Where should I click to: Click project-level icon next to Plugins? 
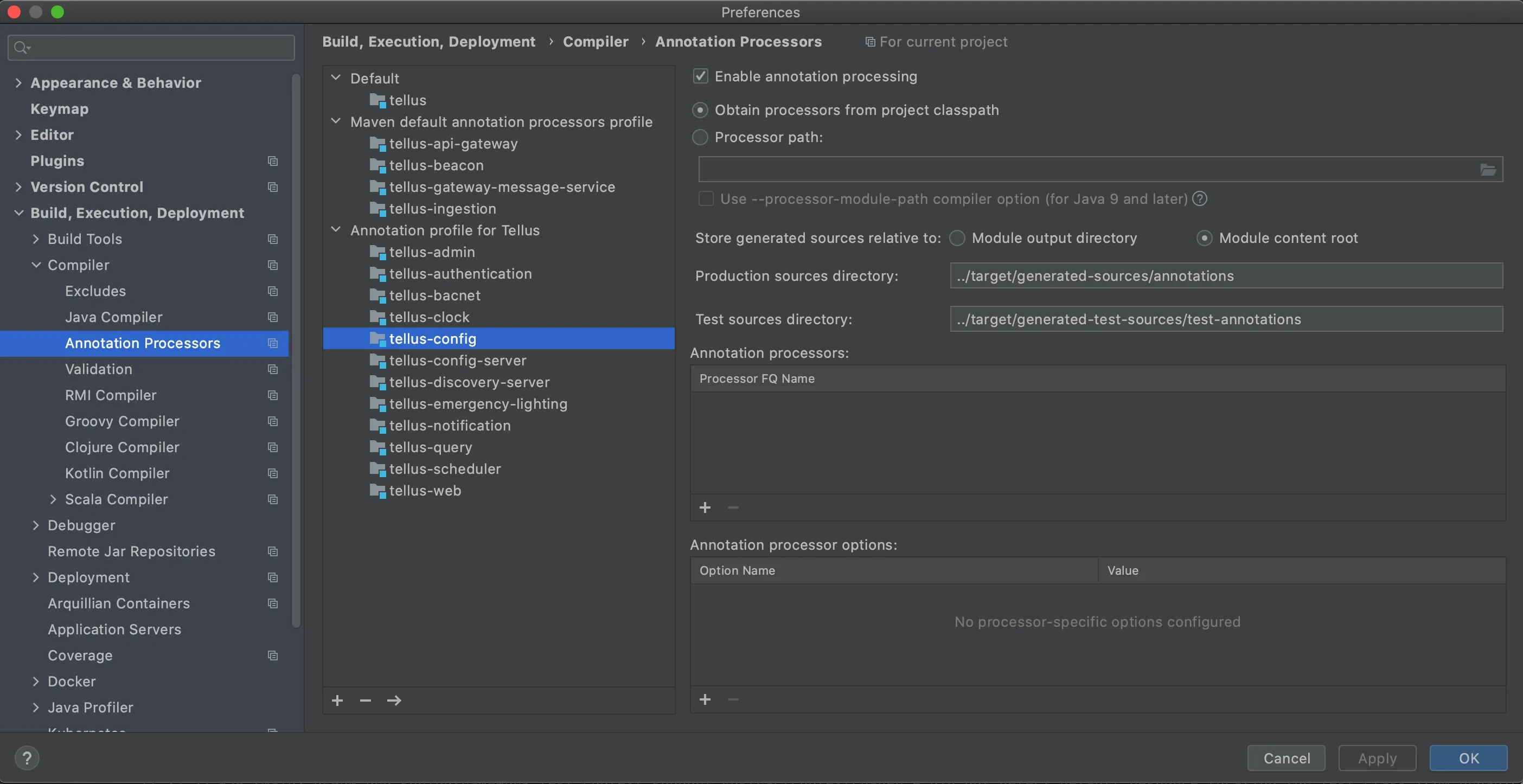pos(273,160)
